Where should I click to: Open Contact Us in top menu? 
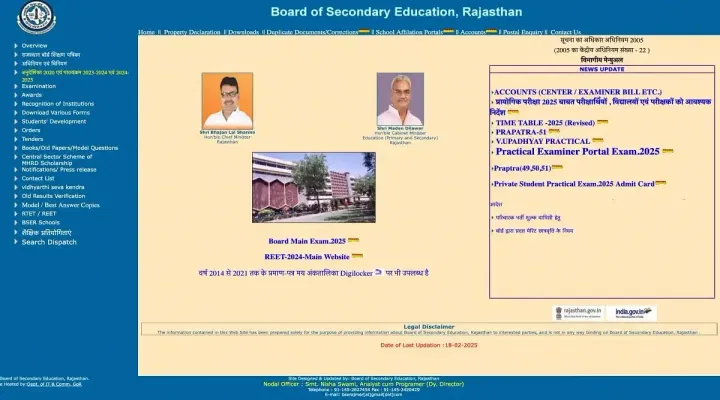565,32
